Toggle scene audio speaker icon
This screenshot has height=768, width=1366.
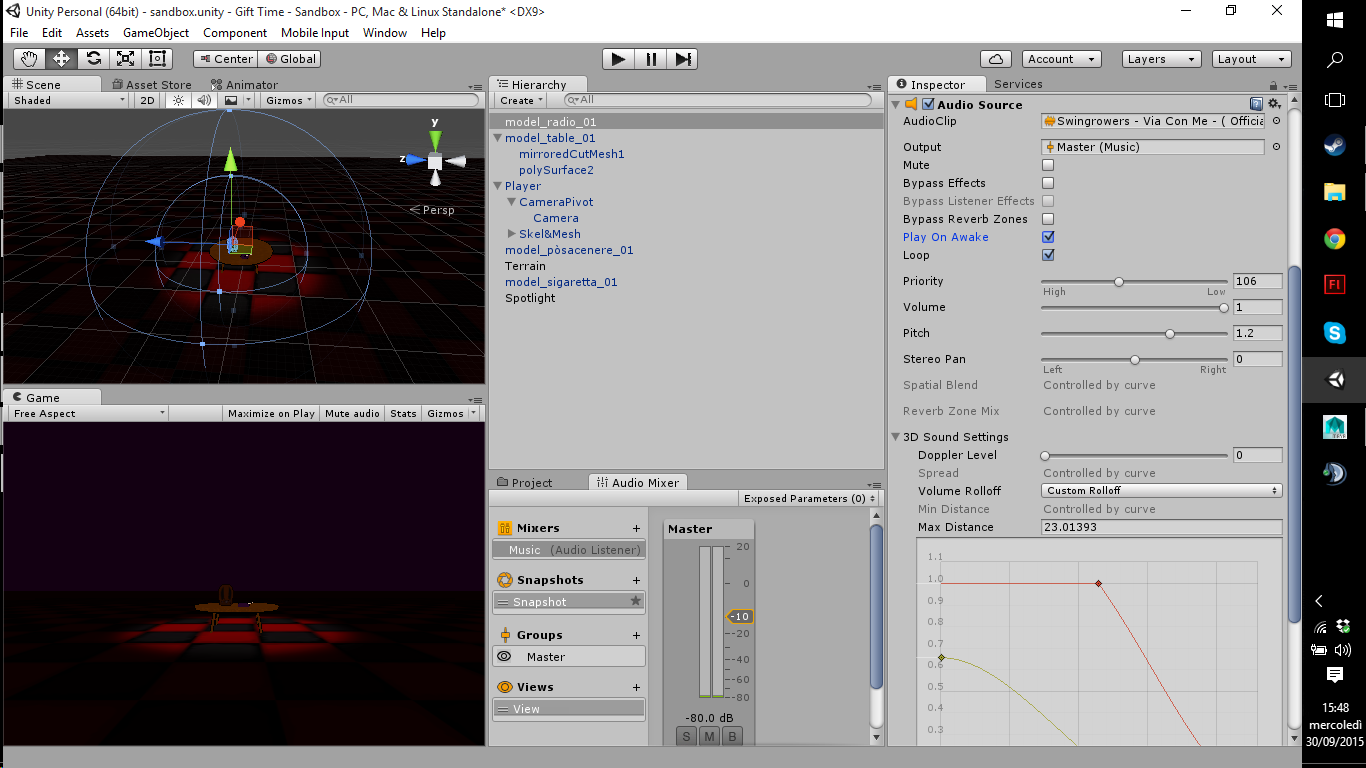204,100
